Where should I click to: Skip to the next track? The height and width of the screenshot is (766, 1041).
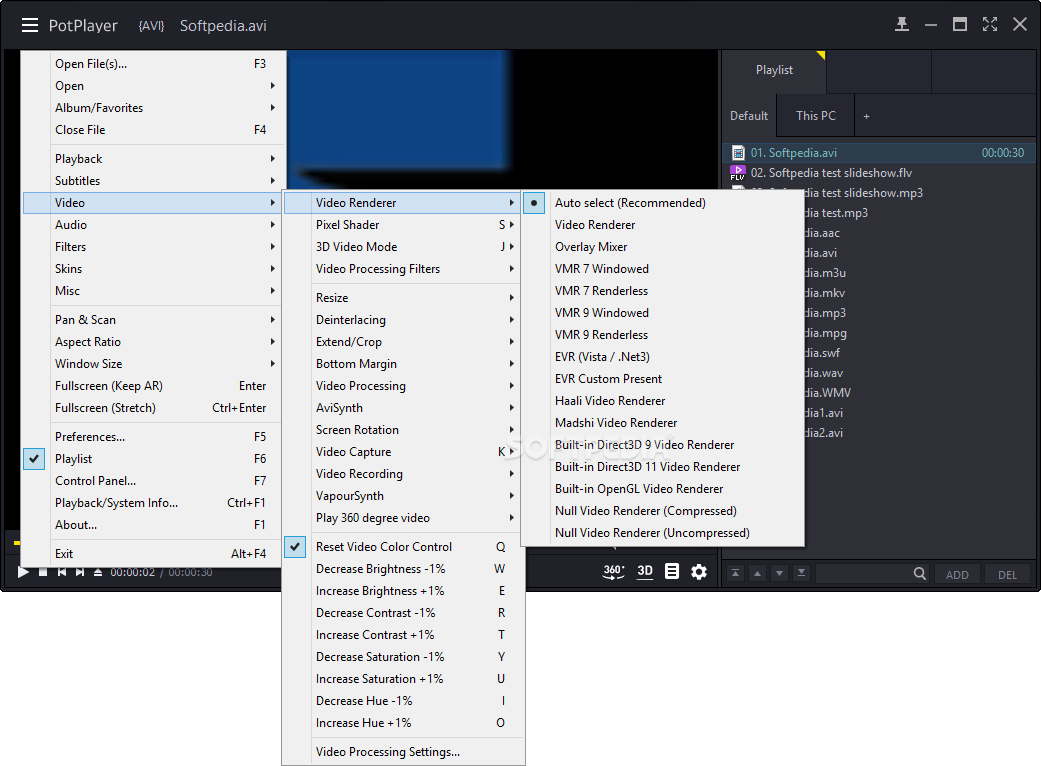pos(80,572)
